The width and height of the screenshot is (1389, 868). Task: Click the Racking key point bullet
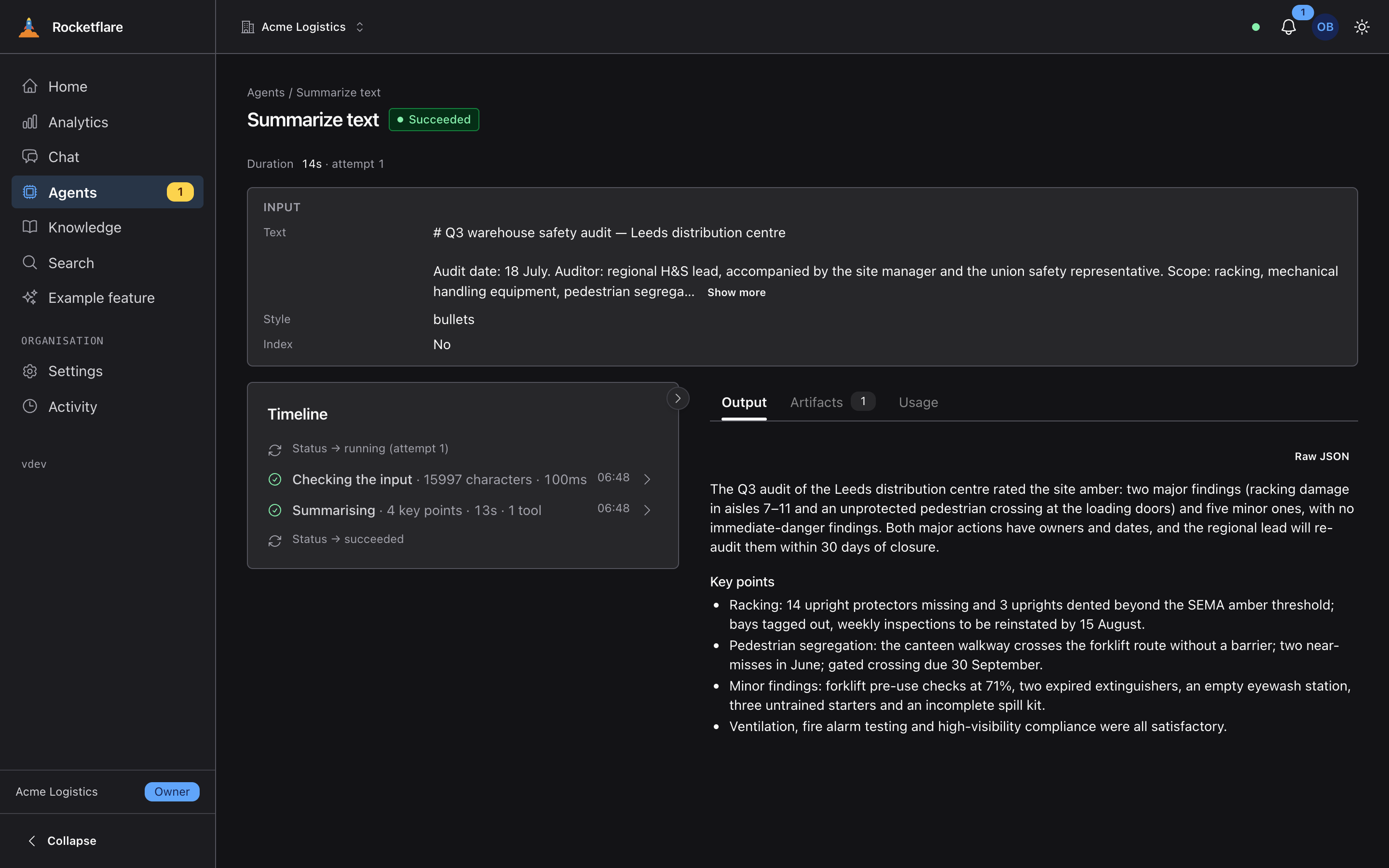point(1032,614)
